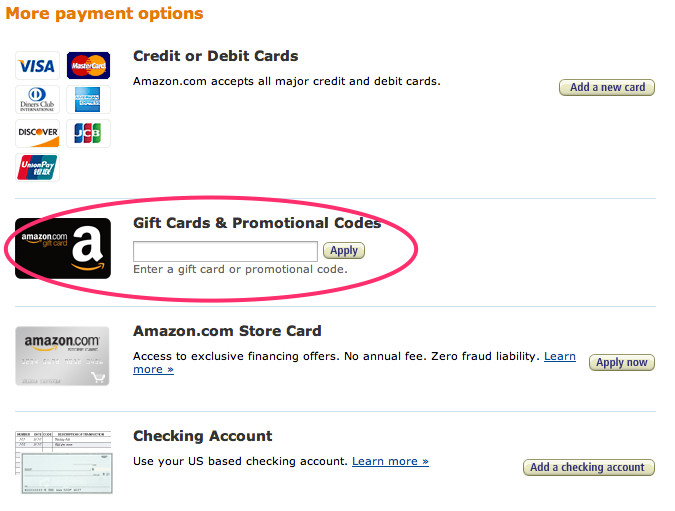The width and height of the screenshot is (675, 511).
Task: Click the sample check image
Action: 63,462
